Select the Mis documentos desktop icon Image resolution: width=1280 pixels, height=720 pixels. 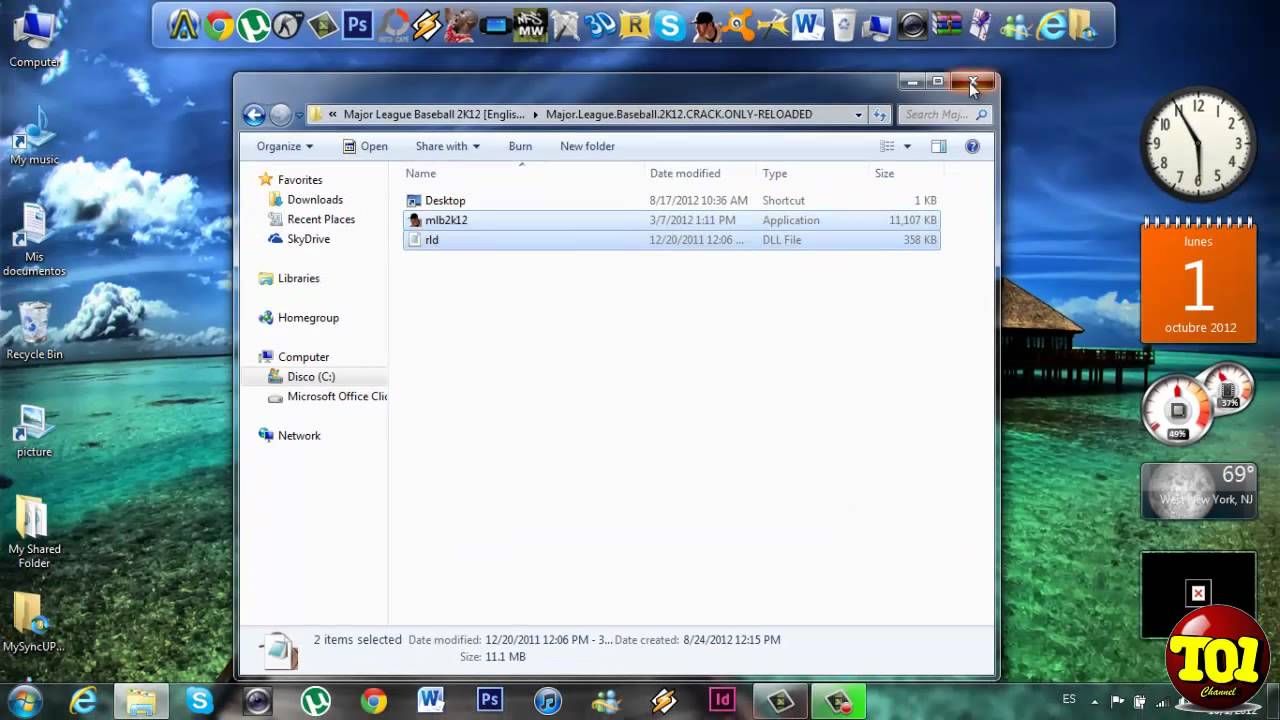[34, 239]
